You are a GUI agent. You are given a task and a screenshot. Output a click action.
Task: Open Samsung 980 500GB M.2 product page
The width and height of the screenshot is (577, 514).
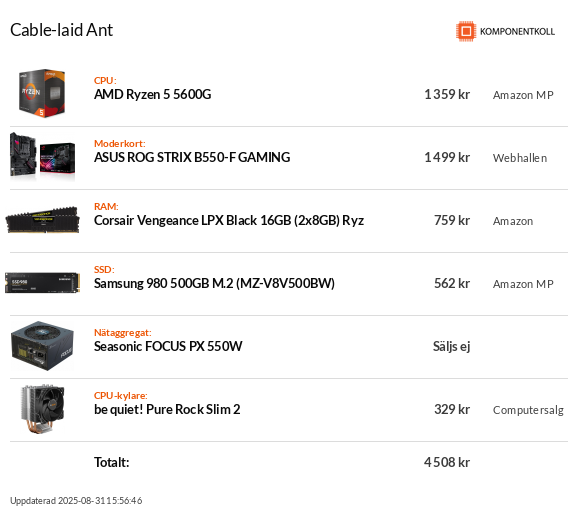(214, 284)
